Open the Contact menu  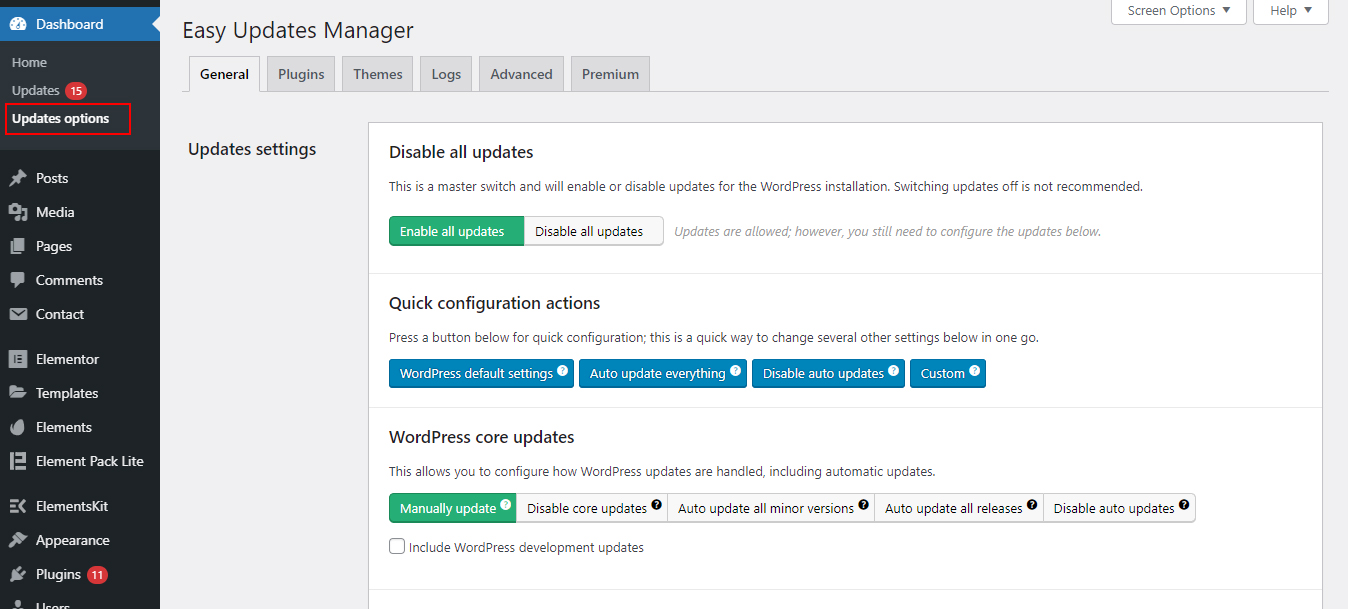coord(80,314)
